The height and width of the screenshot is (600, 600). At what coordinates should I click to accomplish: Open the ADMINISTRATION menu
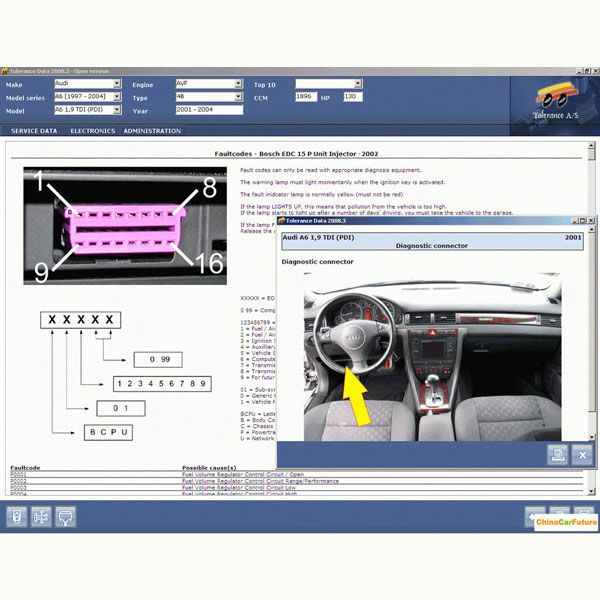click(152, 131)
